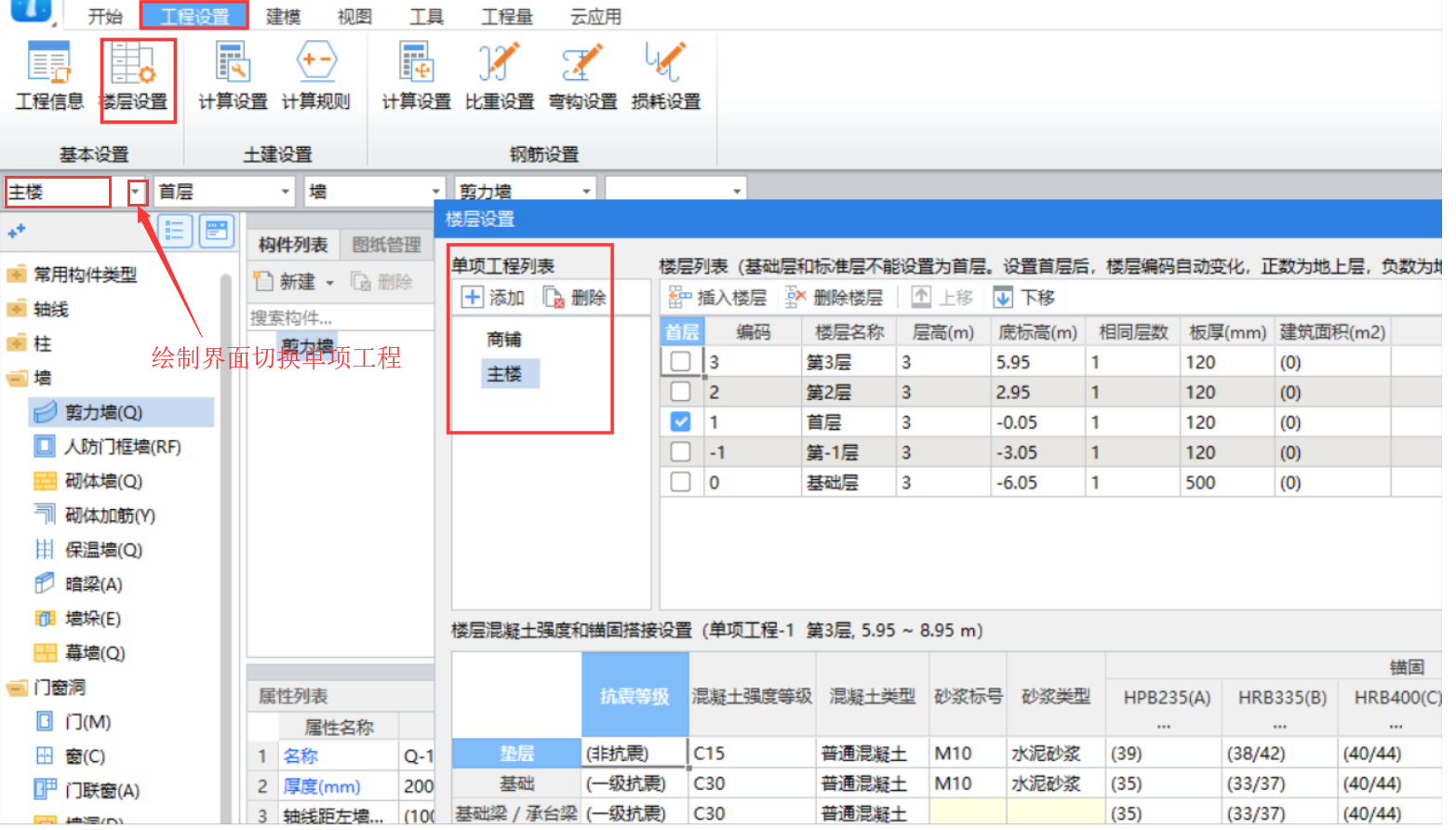Open the 开始 ribbon tab

[x=106, y=17]
